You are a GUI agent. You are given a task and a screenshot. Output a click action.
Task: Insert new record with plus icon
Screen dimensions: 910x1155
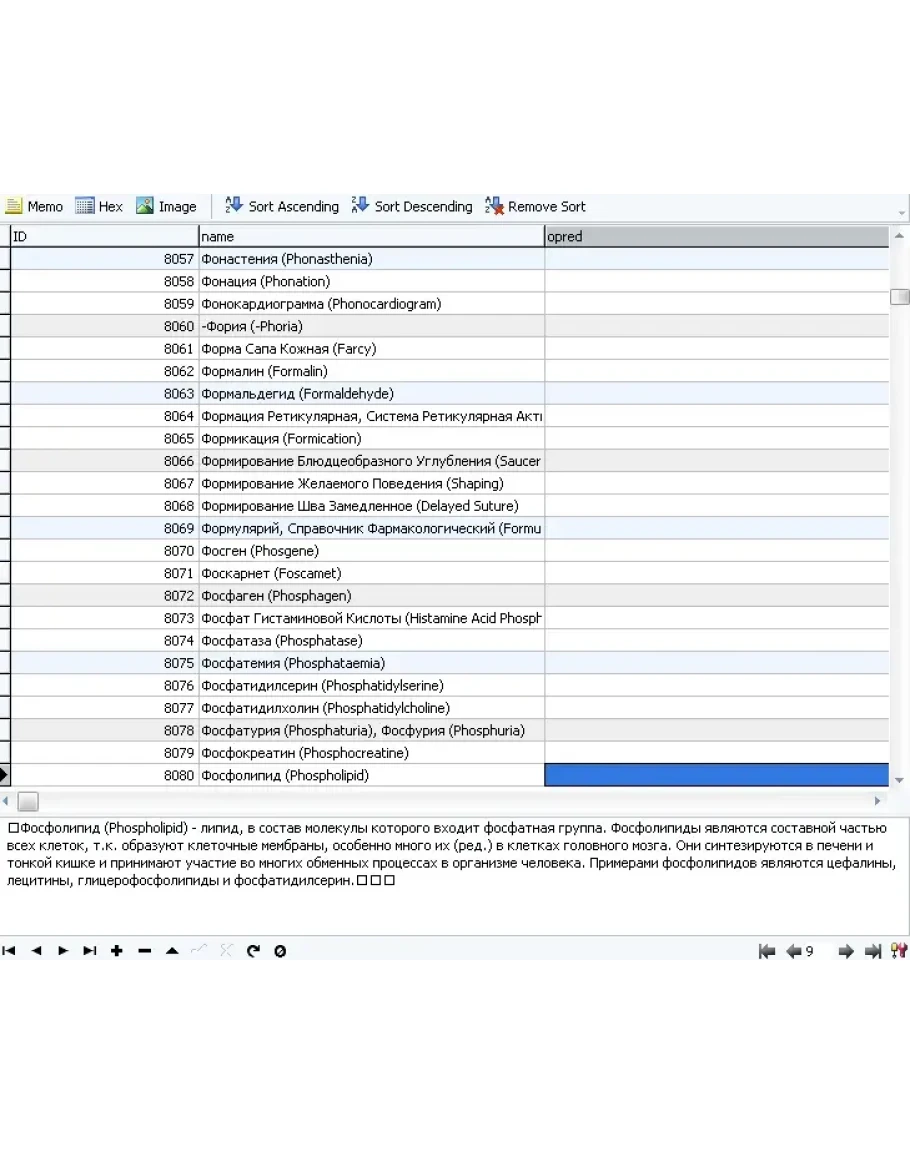click(x=117, y=951)
